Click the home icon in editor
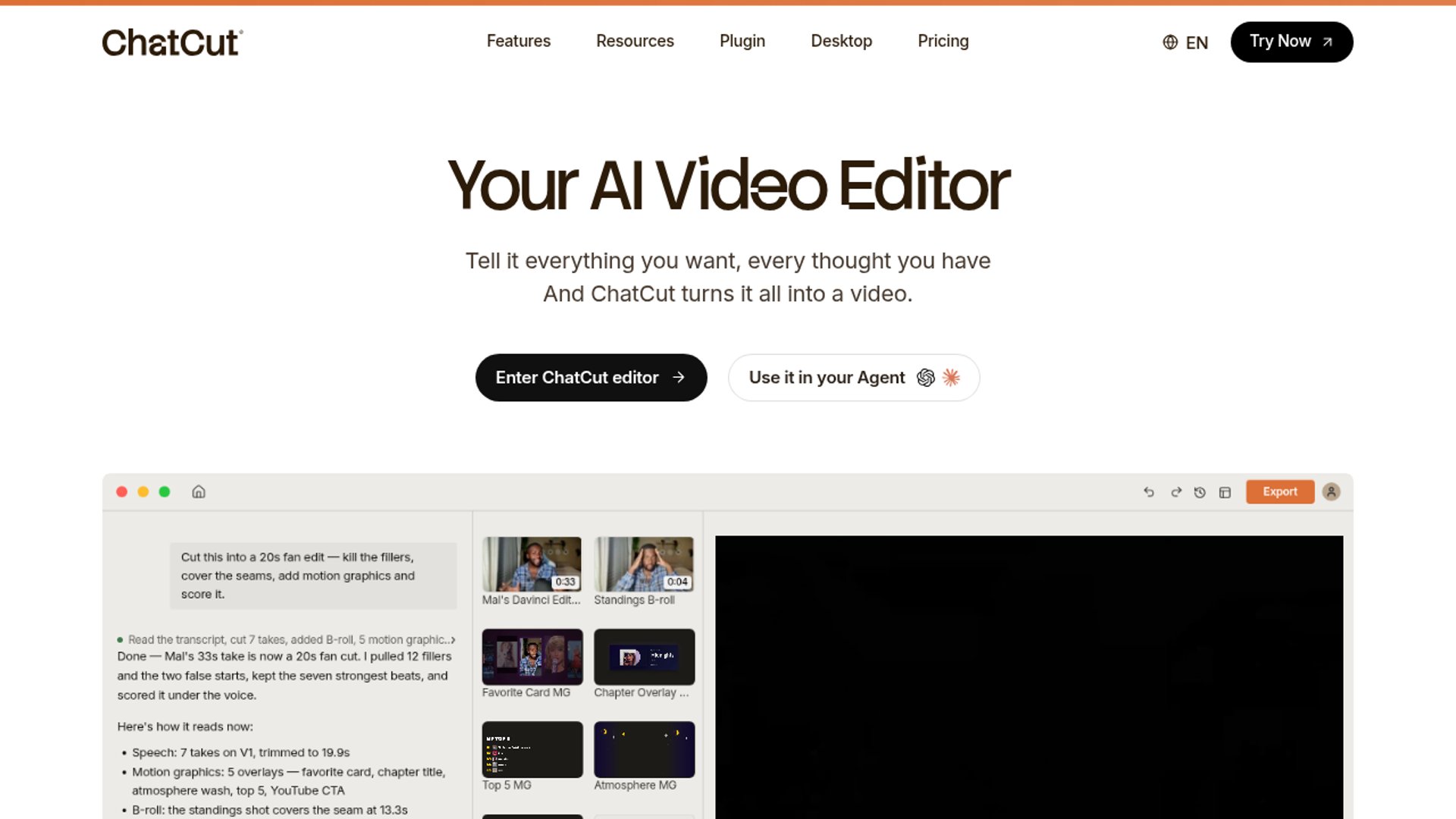1456x819 pixels. (199, 491)
